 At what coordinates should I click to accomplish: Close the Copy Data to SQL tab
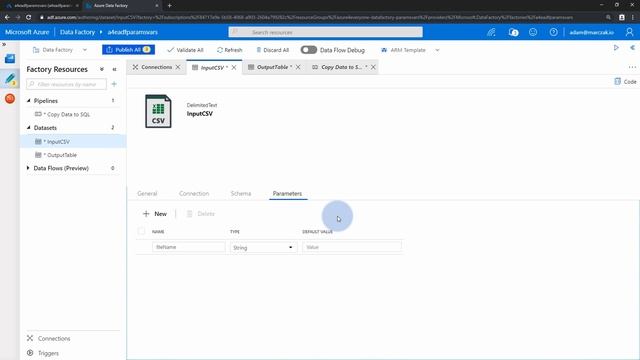pos(373,67)
